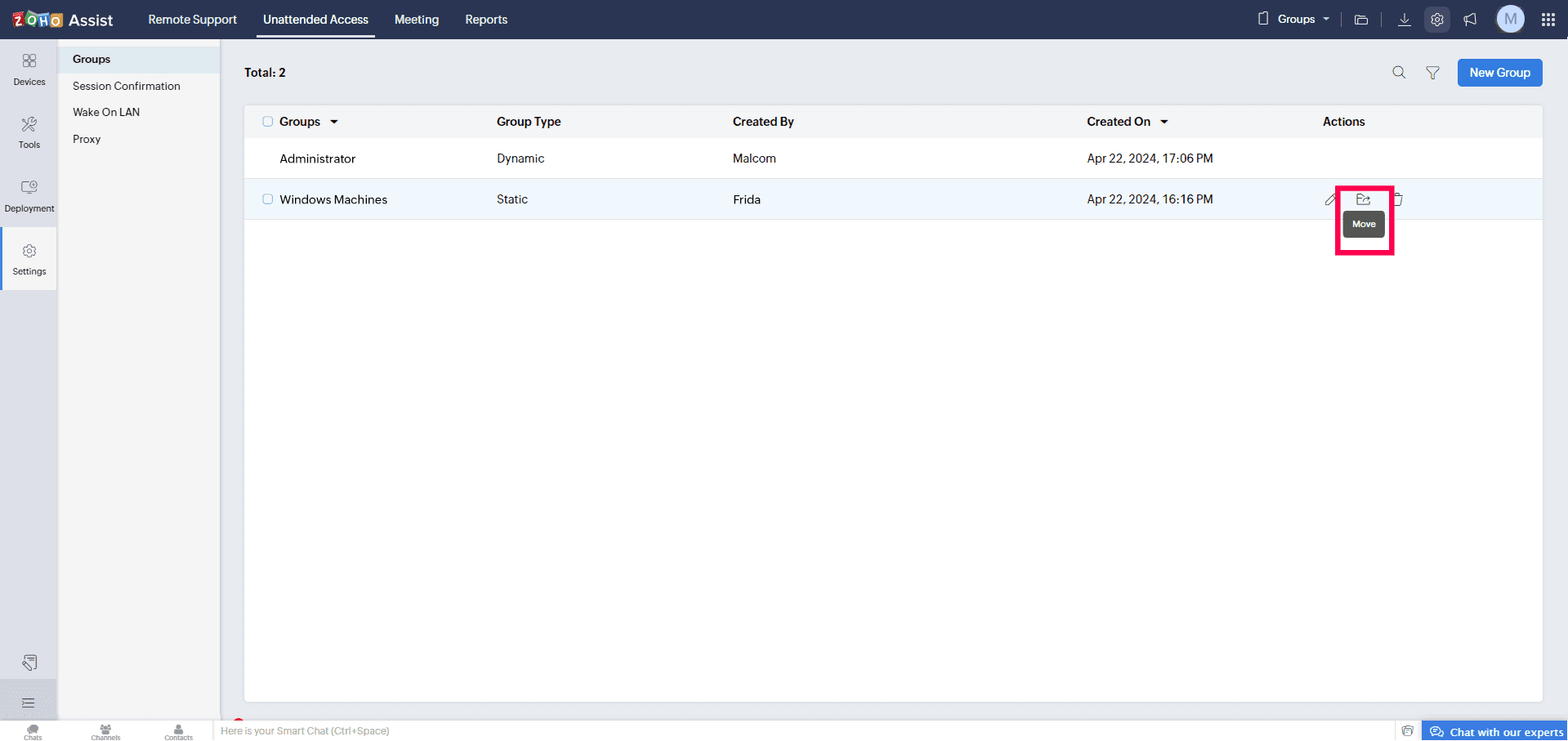Toggle the select-all Groups checkbox
Image resolution: width=1568 pixels, height=741 pixels.
(267, 122)
